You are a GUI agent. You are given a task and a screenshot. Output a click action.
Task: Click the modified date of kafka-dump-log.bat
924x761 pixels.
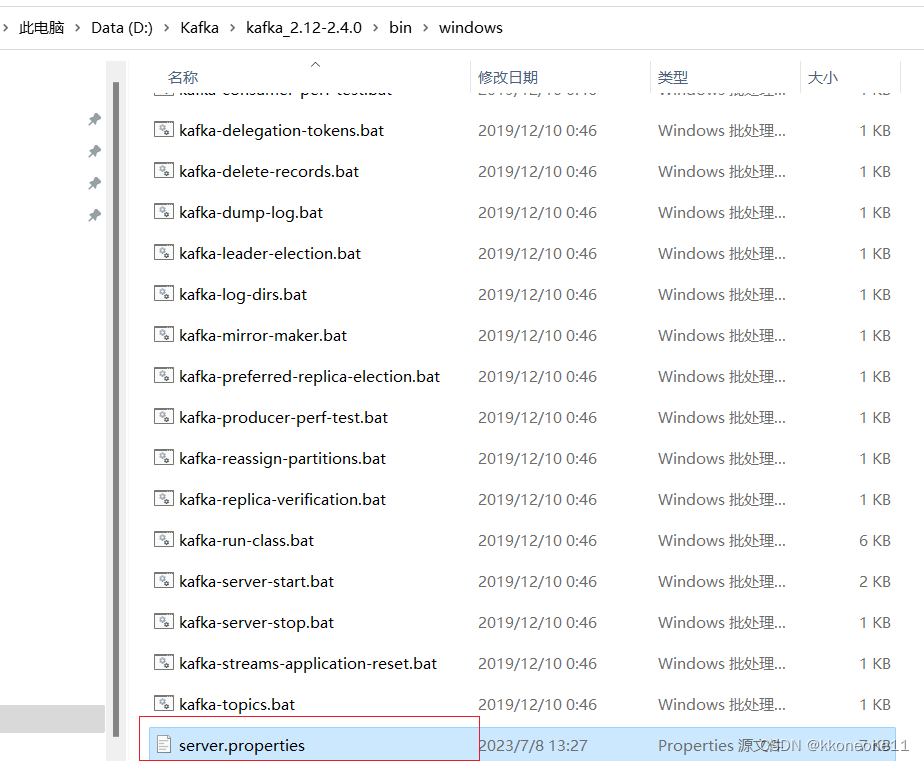coord(537,212)
